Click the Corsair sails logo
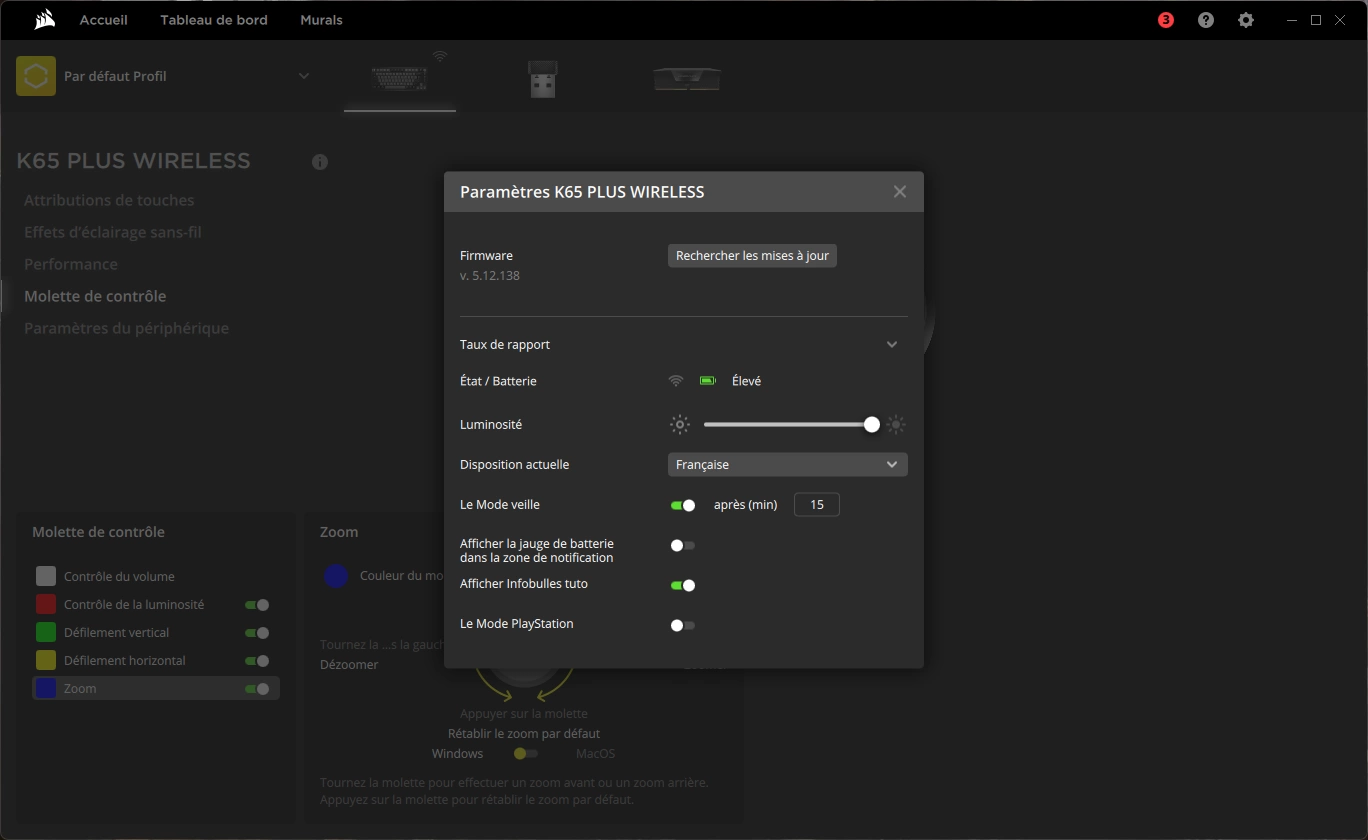1368x840 pixels. [x=43, y=19]
